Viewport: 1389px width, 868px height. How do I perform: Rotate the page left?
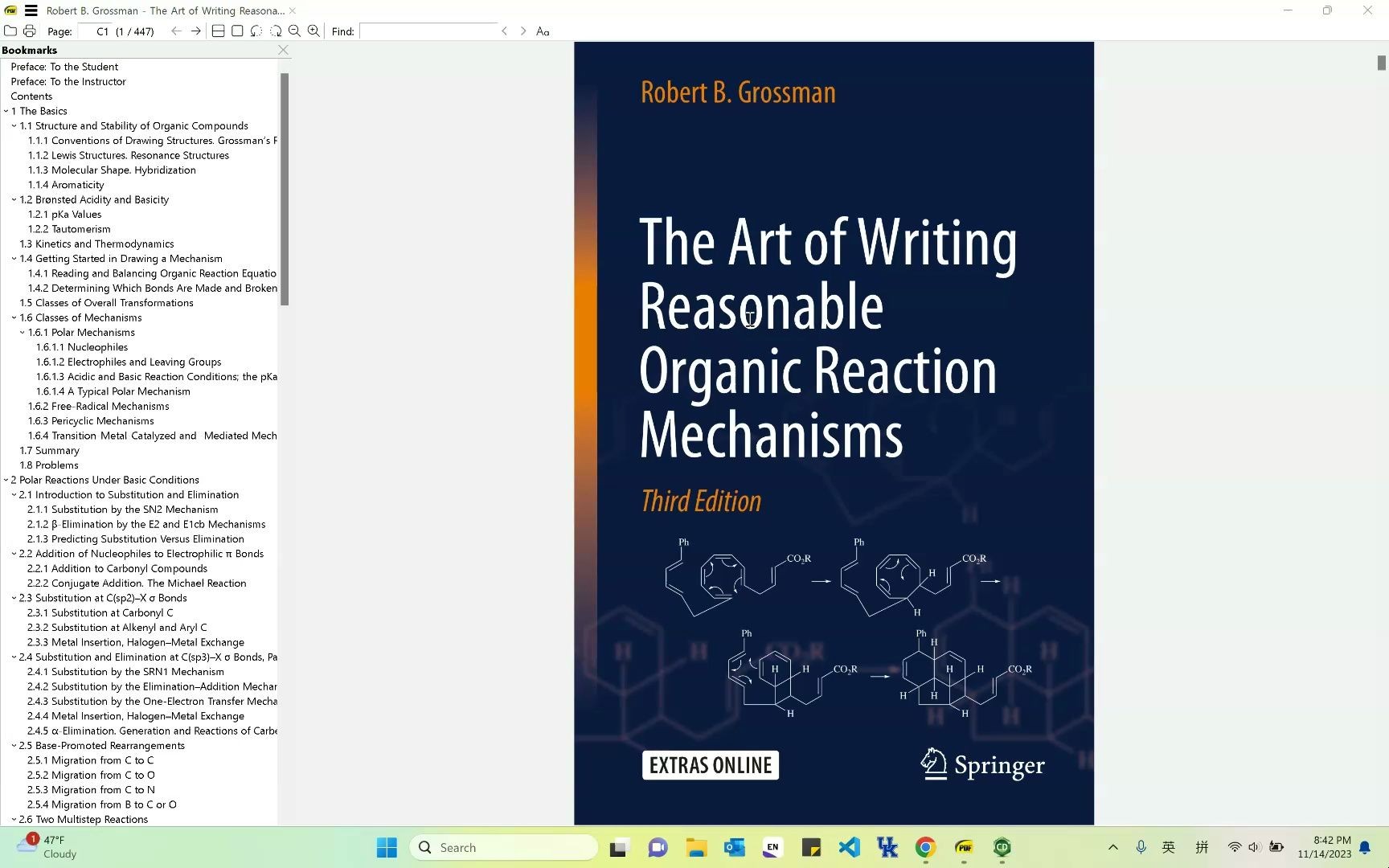[256, 31]
